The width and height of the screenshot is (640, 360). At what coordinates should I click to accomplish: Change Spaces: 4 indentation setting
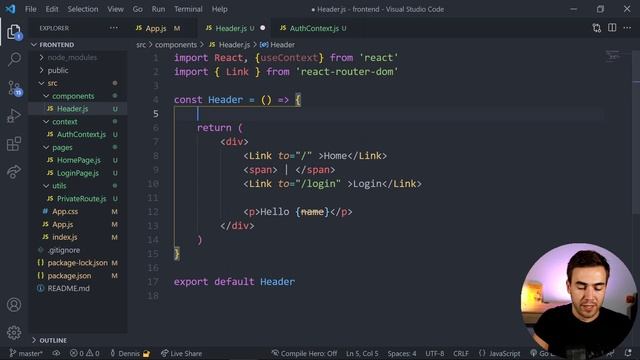pyautogui.click(x=402, y=353)
